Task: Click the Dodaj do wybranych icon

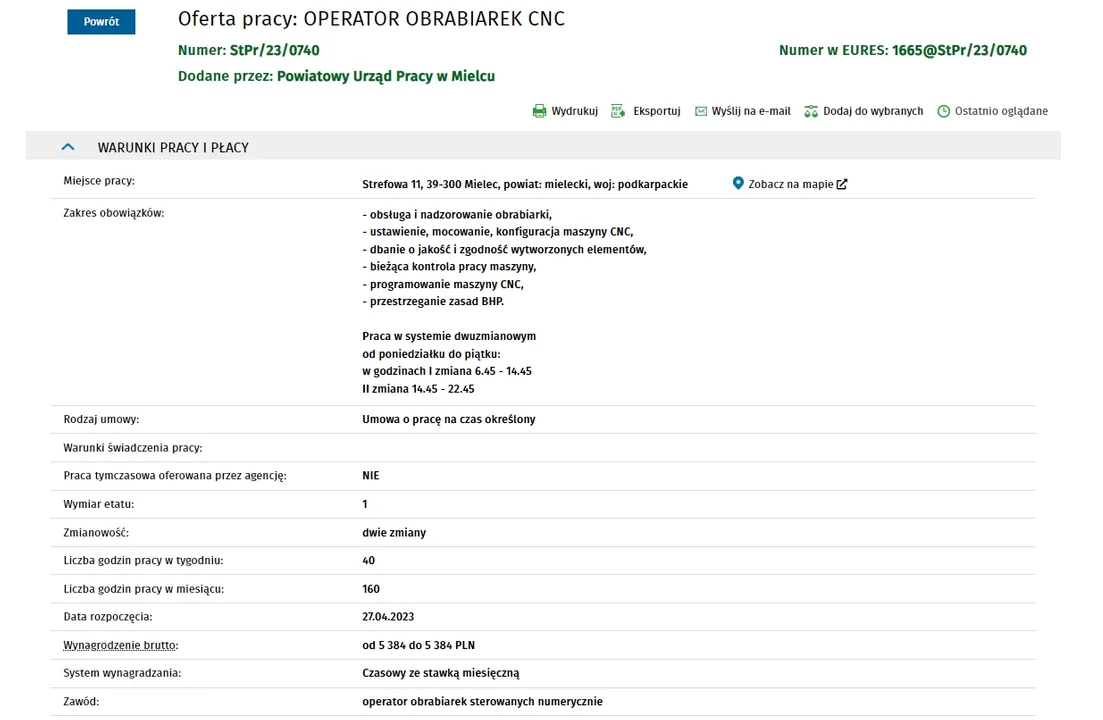Action: click(x=811, y=111)
